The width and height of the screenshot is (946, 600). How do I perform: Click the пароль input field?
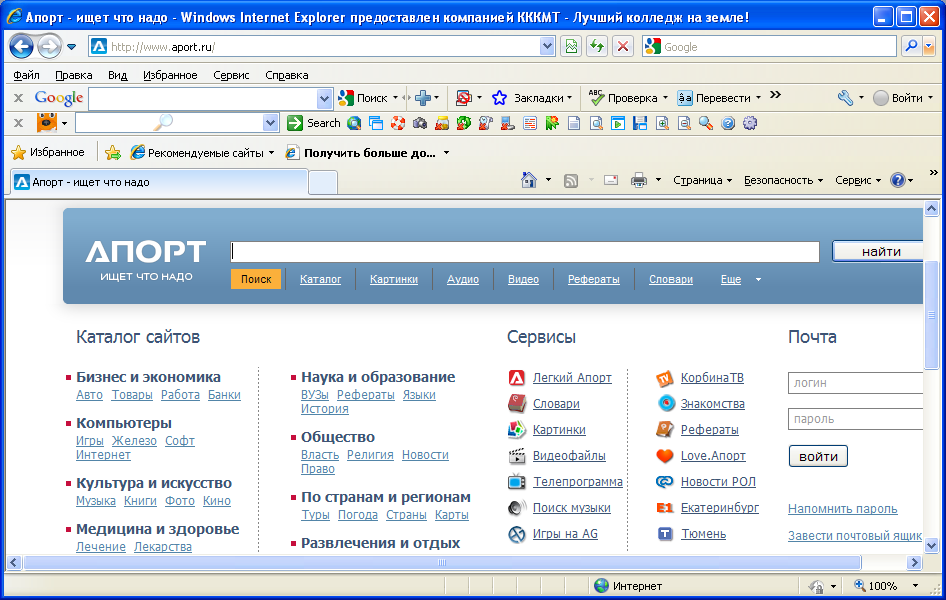click(x=856, y=419)
